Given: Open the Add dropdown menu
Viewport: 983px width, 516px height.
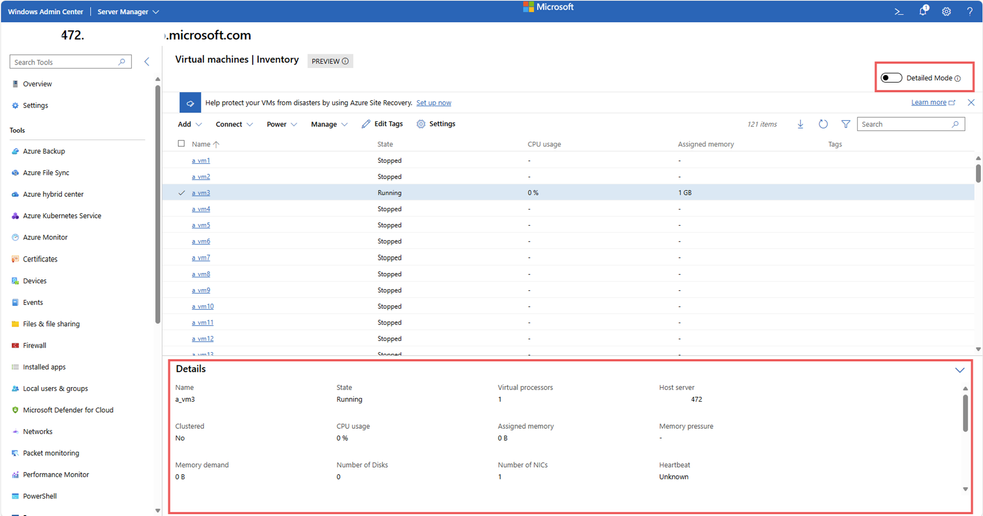Looking at the screenshot, I should tap(189, 124).
